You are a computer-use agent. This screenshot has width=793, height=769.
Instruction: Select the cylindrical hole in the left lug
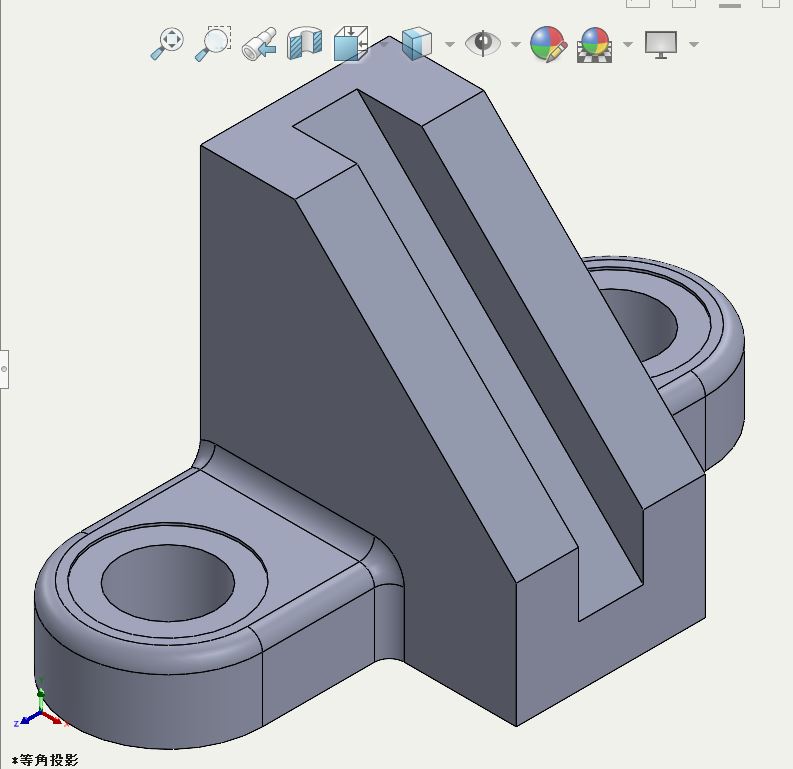[168, 582]
